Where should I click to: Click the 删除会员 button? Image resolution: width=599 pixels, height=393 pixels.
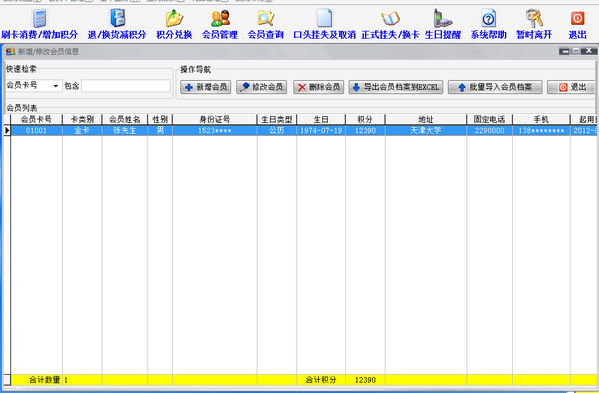coord(319,87)
